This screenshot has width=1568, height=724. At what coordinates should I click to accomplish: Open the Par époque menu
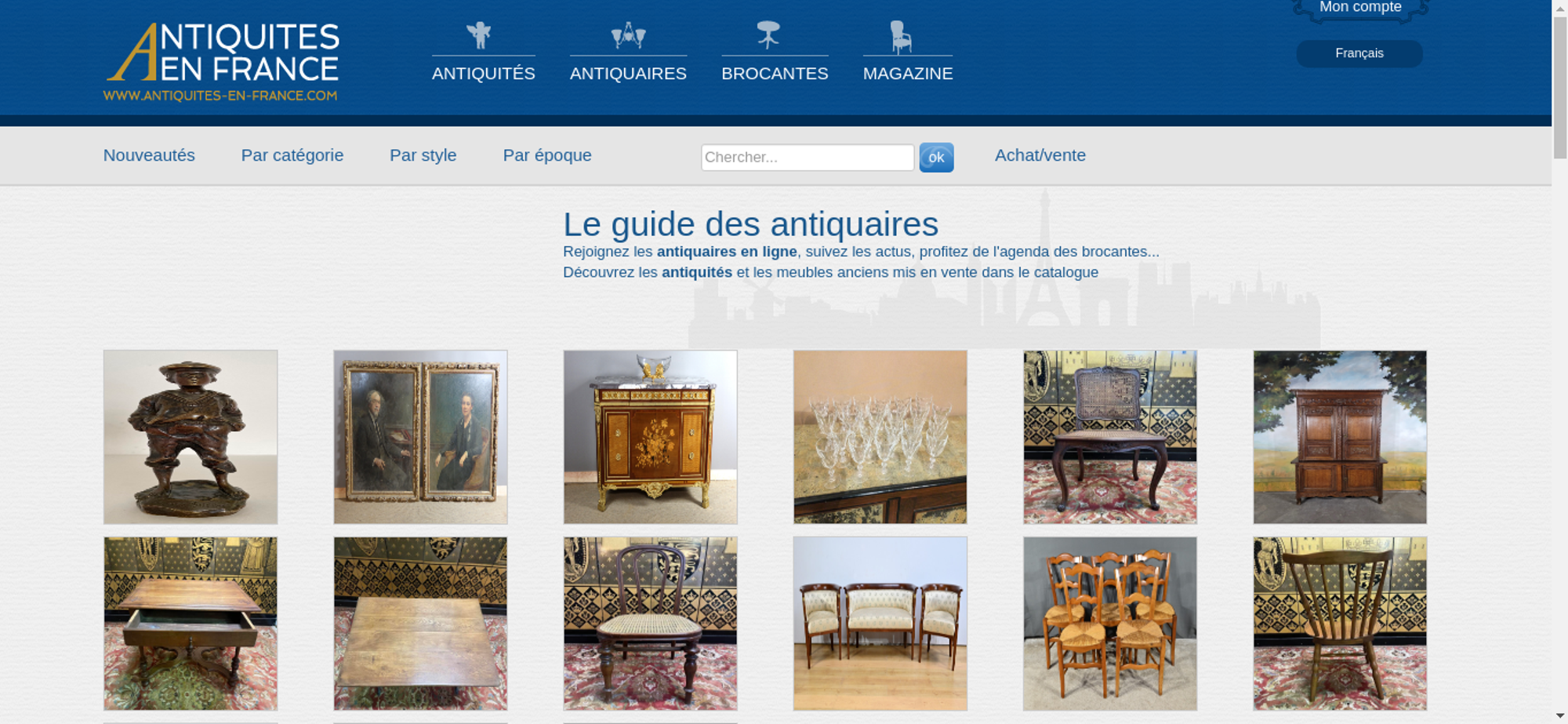547,155
